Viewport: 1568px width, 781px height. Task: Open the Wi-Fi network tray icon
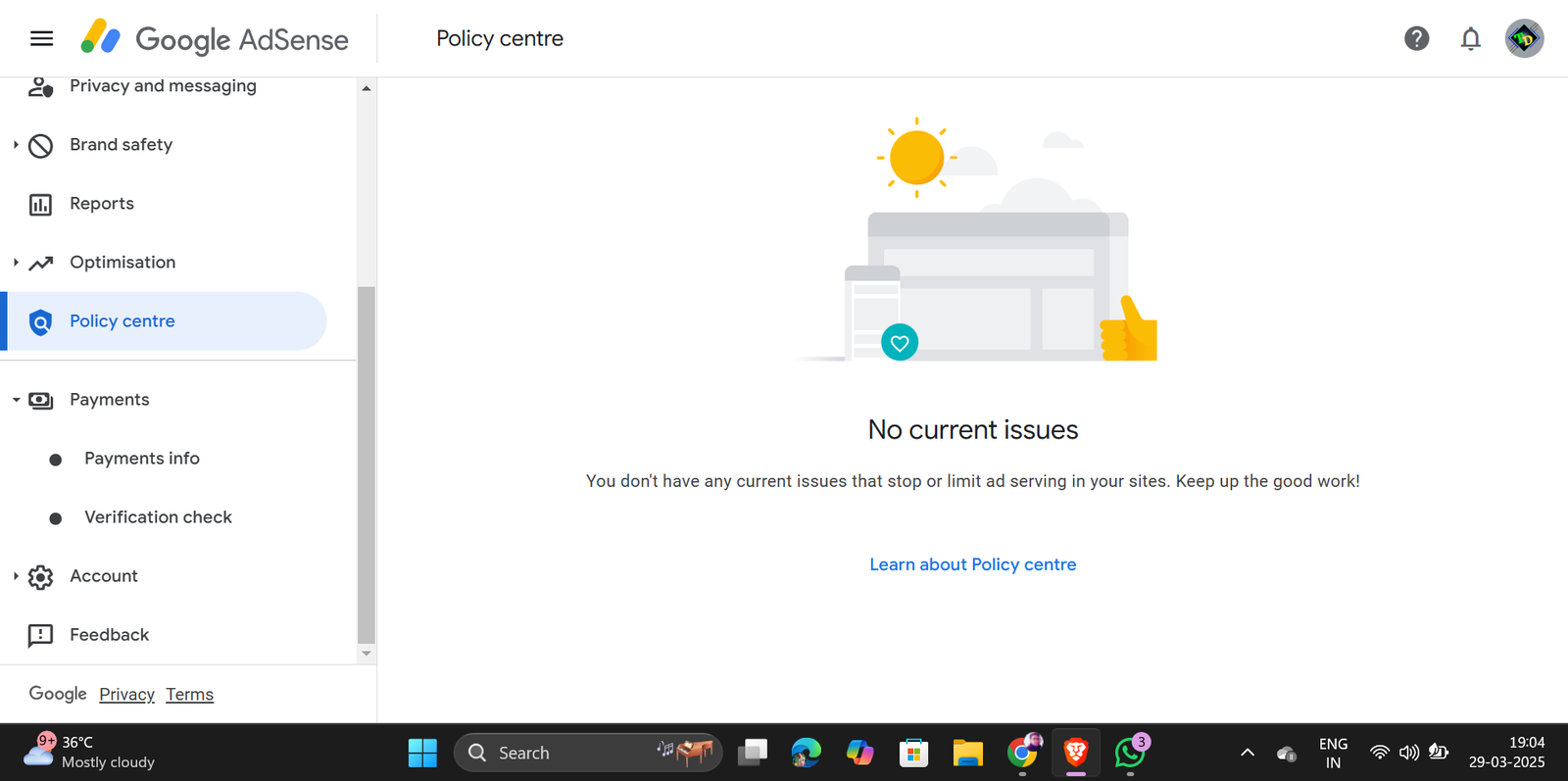pos(1379,753)
